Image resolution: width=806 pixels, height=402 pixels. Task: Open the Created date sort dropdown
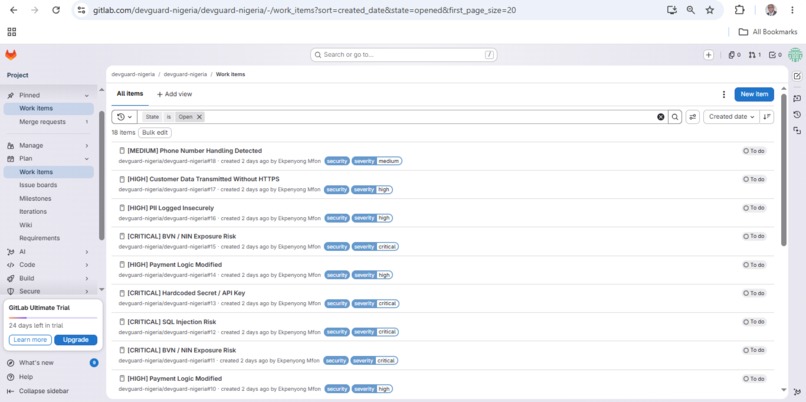coord(731,117)
